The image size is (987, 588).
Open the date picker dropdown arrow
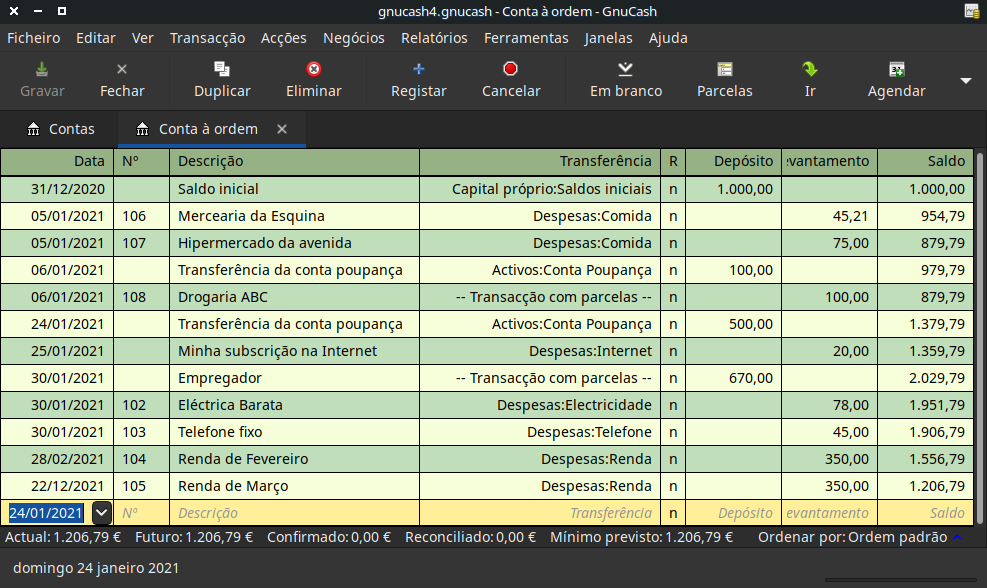coord(101,512)
